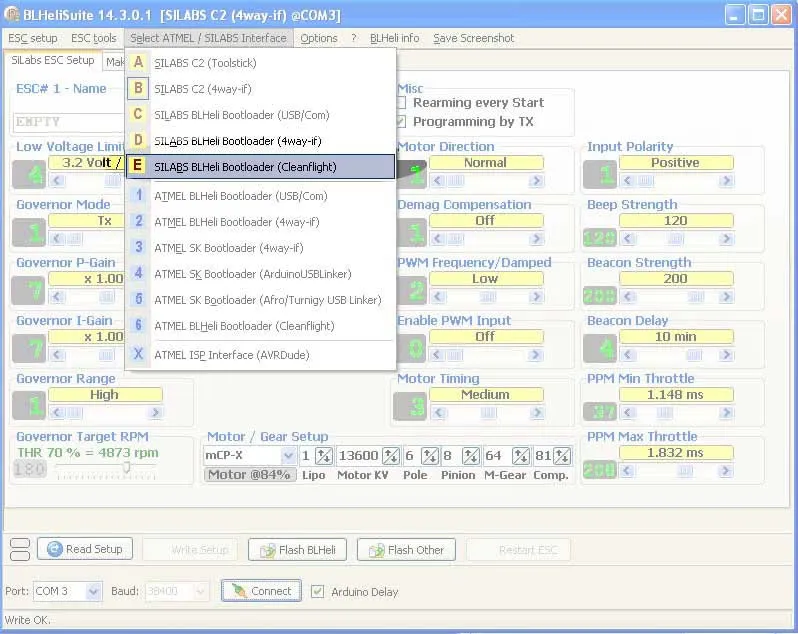The width and height of the screenshot is (798, 634).
Task: Click the Flash BLHeli button
Action: pos(297,550)
